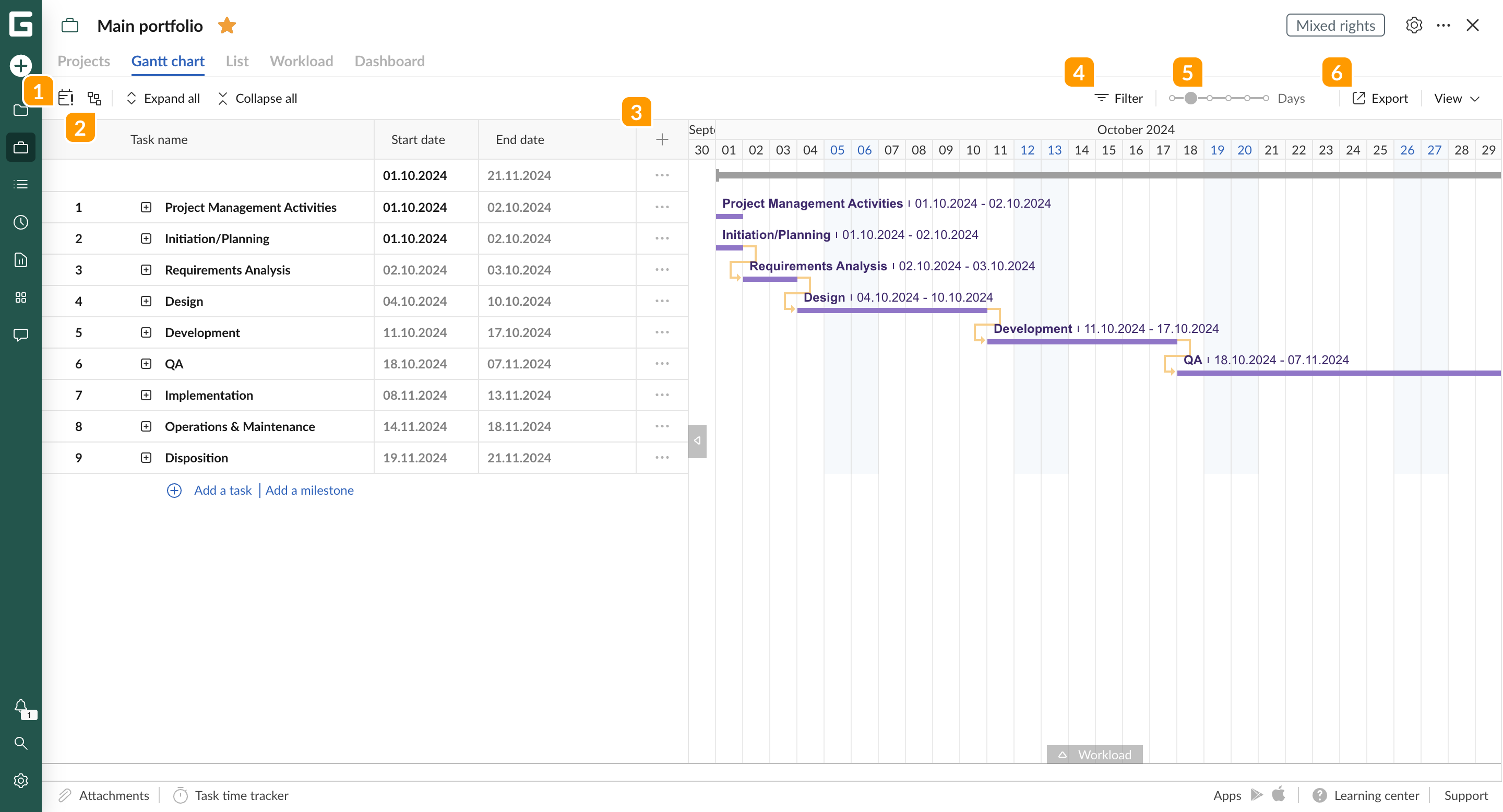Open the apps grid icon
The width and height of the screenshot is (1503, 812).
21,297
